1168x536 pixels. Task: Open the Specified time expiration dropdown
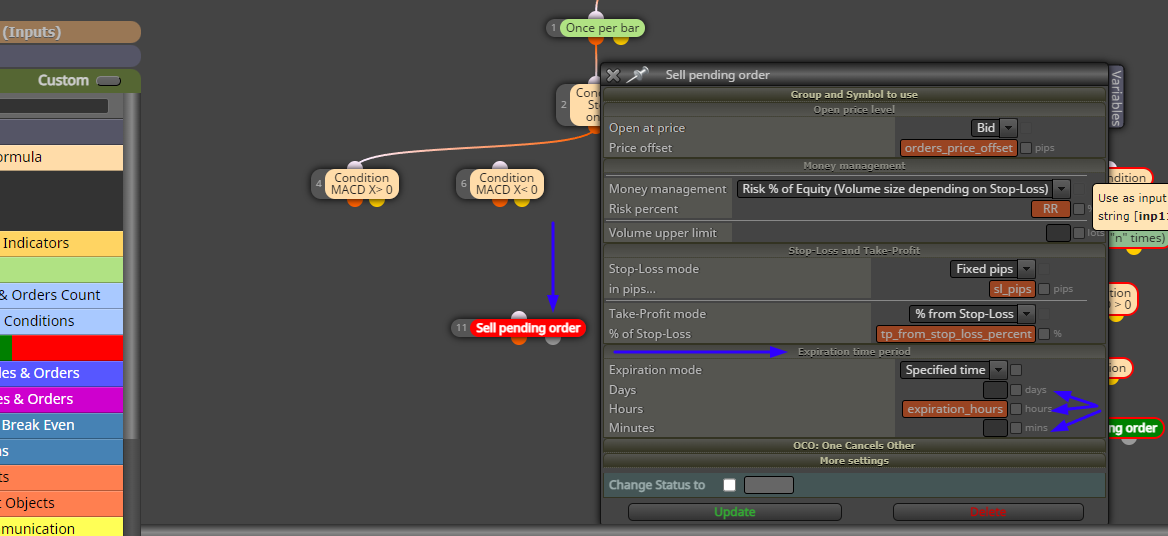953,370
